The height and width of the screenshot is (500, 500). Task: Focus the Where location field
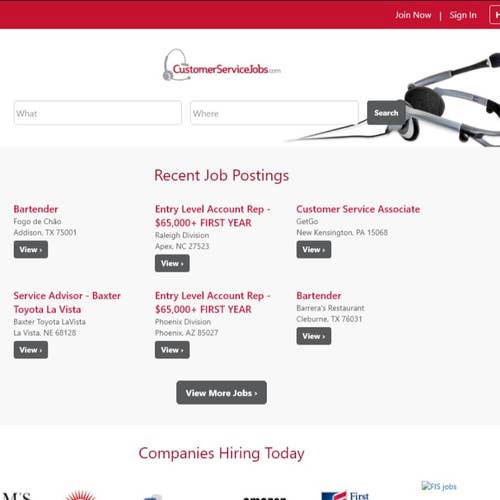click(x=274, y=113)
